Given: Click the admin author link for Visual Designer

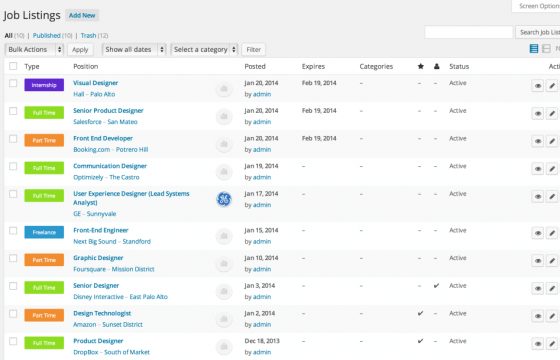Looking at the screenshot, I should [x=262, y=94].
